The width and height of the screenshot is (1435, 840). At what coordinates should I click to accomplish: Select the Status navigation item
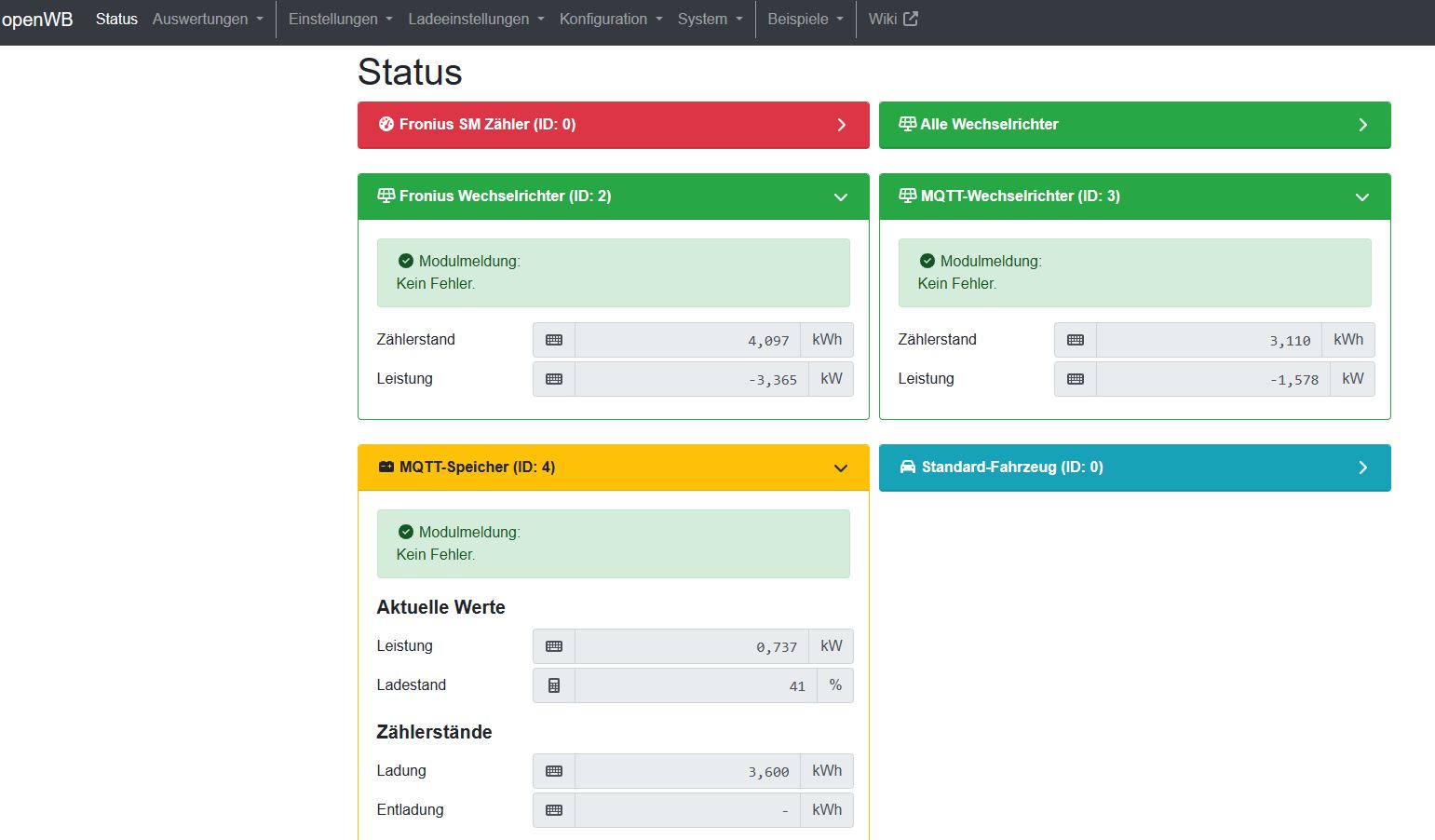[x=116, y=19]
